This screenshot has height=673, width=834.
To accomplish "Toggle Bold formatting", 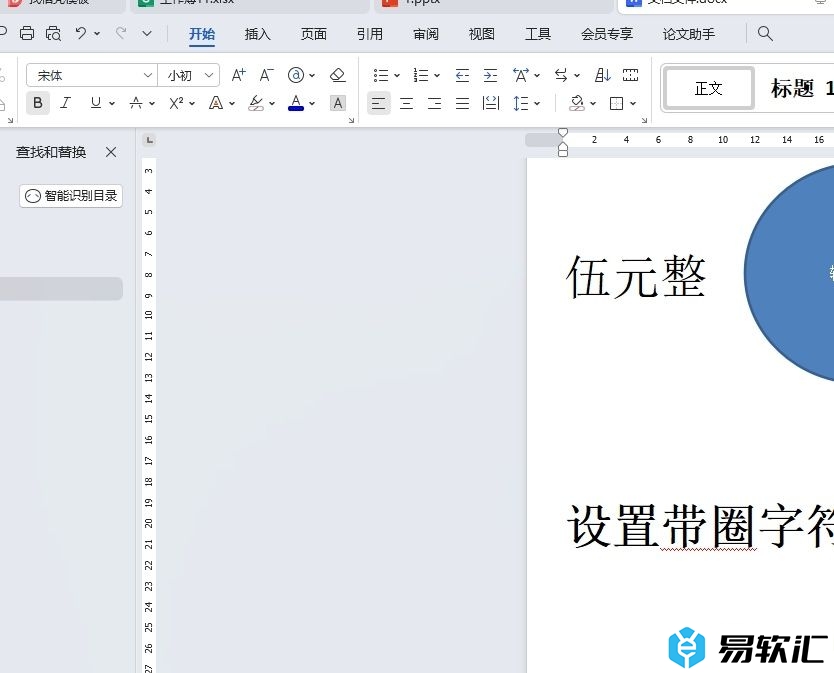I will tap(38, 103).
